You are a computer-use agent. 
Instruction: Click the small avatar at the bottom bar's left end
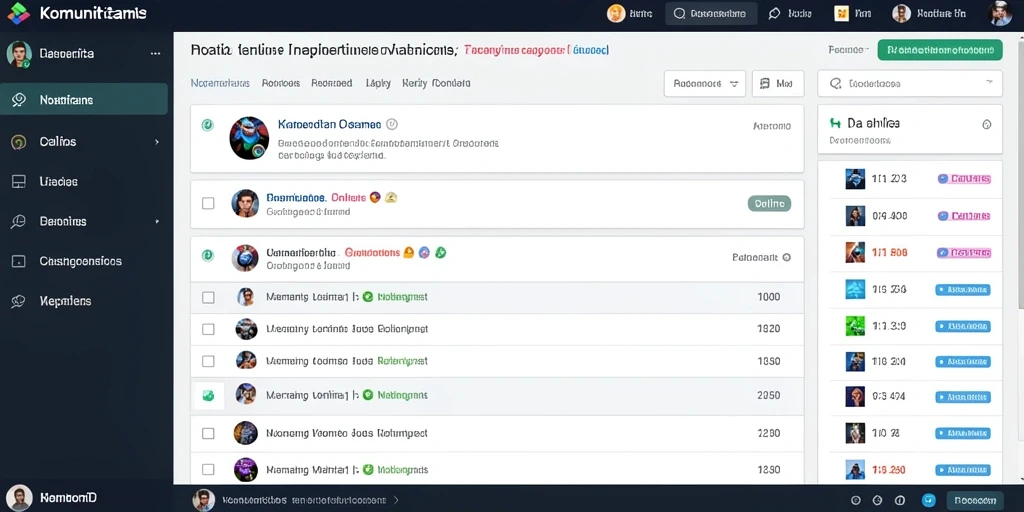204,500
